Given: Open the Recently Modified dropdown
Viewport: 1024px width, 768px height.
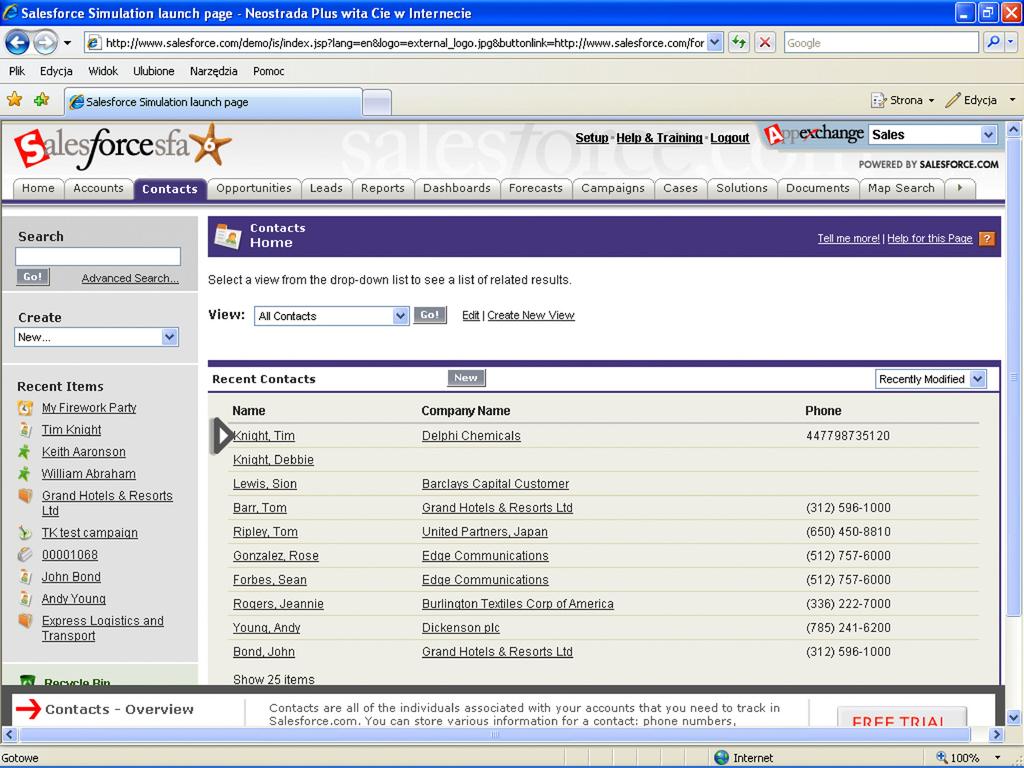Looking at the screenshot, I should [x=978, y=379].
